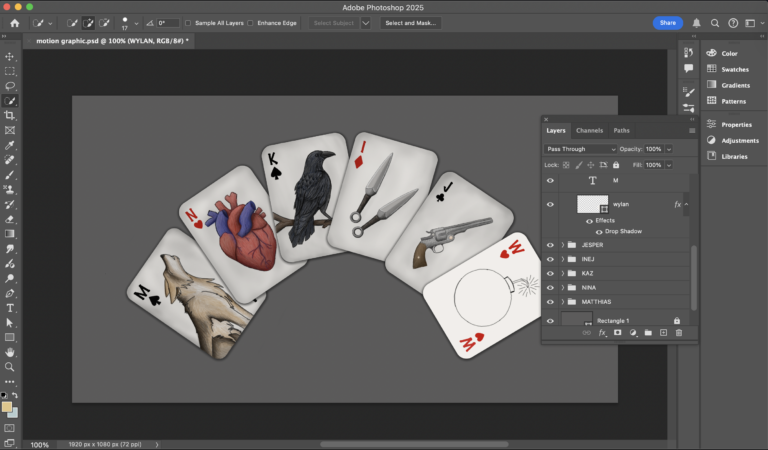Select the Frame tool
Screen dimensions: 768x450
(10, 130)
